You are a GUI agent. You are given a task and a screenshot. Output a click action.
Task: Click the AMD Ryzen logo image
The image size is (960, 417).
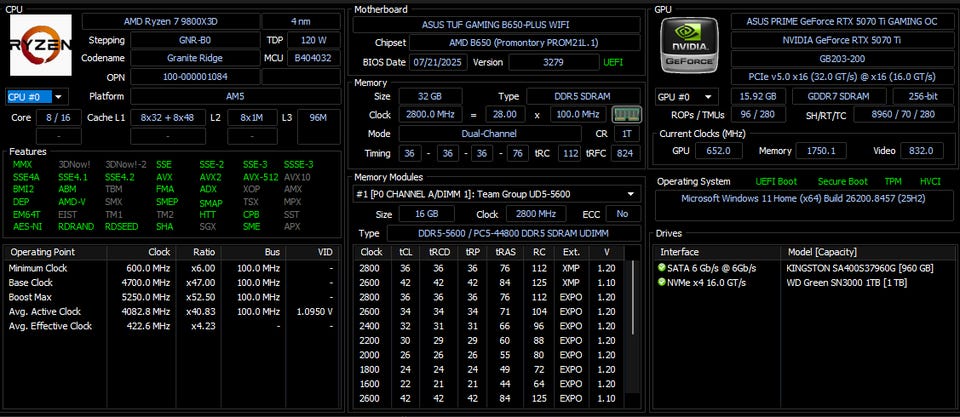(x=40, y=45)
